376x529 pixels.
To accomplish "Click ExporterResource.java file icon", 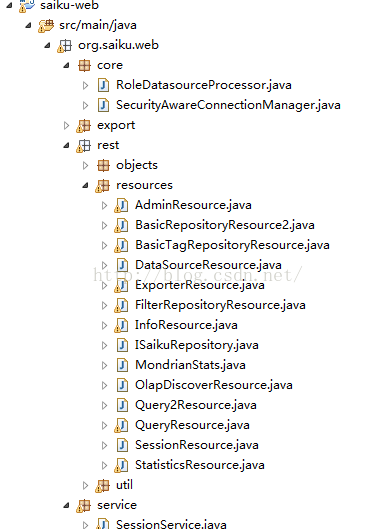I will click(121, 285).
